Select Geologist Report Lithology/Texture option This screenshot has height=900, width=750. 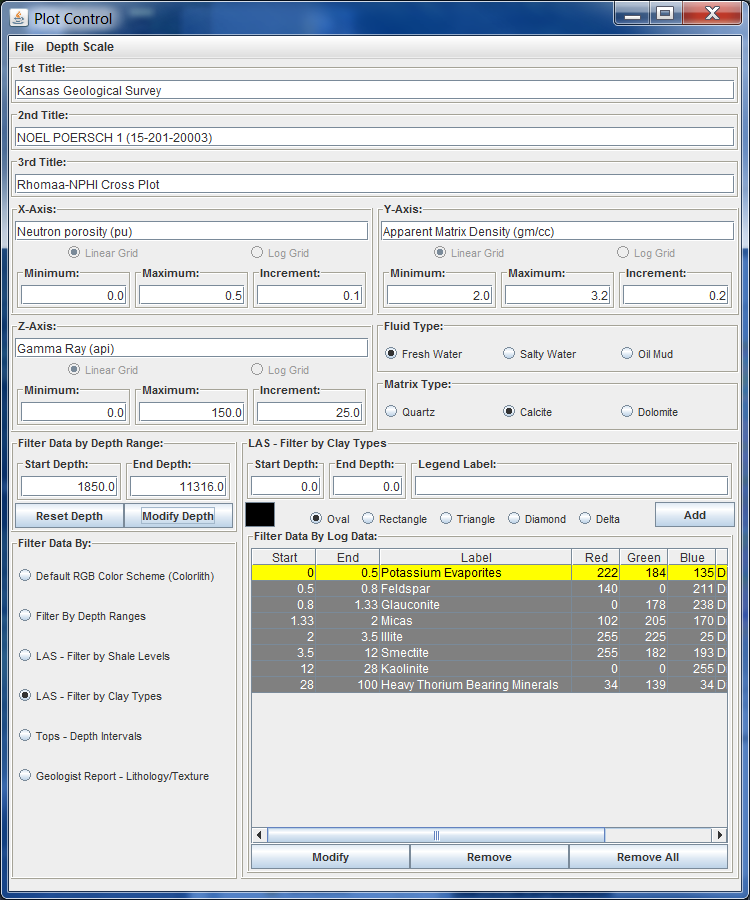tap(25, 775)
